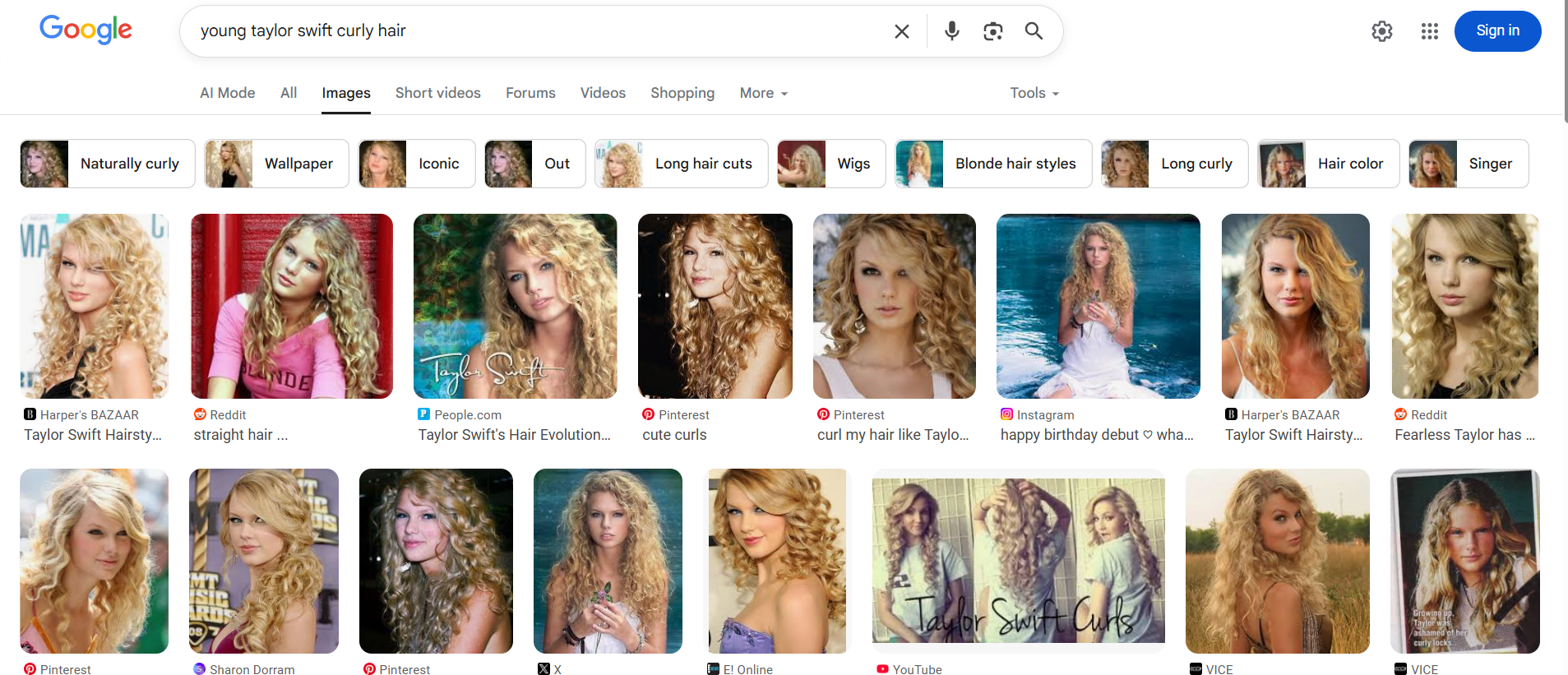Screen dimensions: 1568x675
Task: Clear the search box with the X icon
Action: pos(902,31)
